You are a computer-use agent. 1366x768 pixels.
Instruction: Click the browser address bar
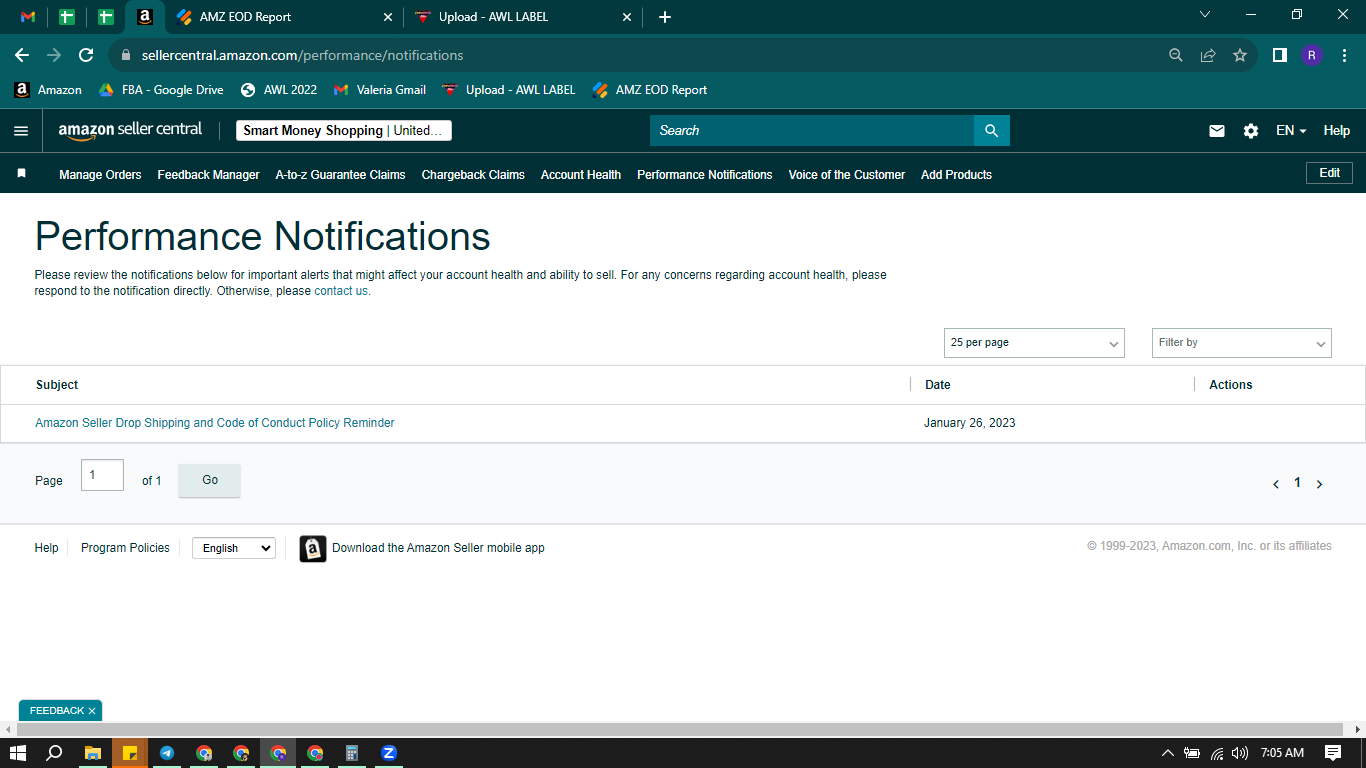[x=640, y=55]
